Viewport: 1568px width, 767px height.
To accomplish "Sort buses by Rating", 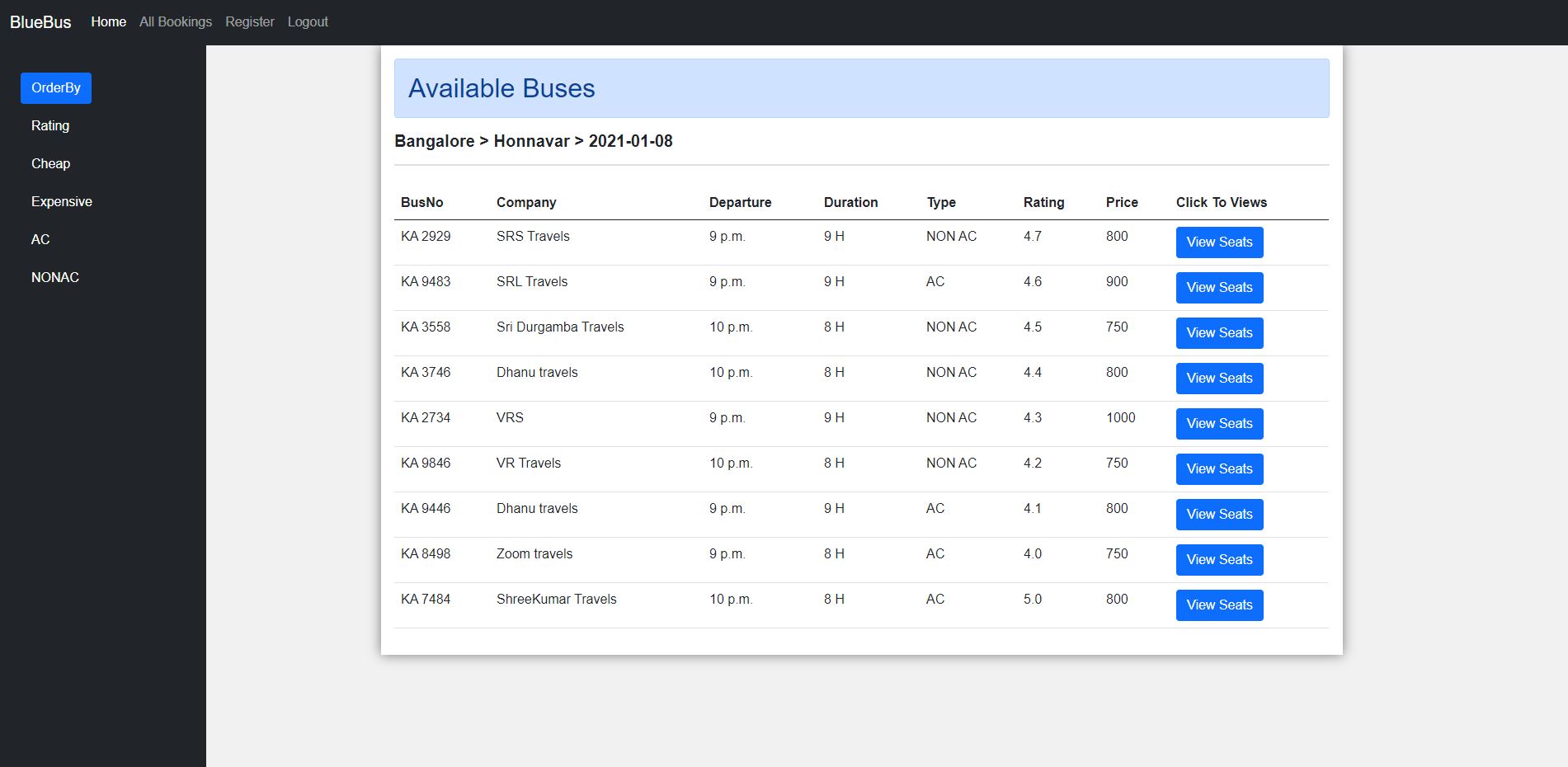I will (51, 125).
